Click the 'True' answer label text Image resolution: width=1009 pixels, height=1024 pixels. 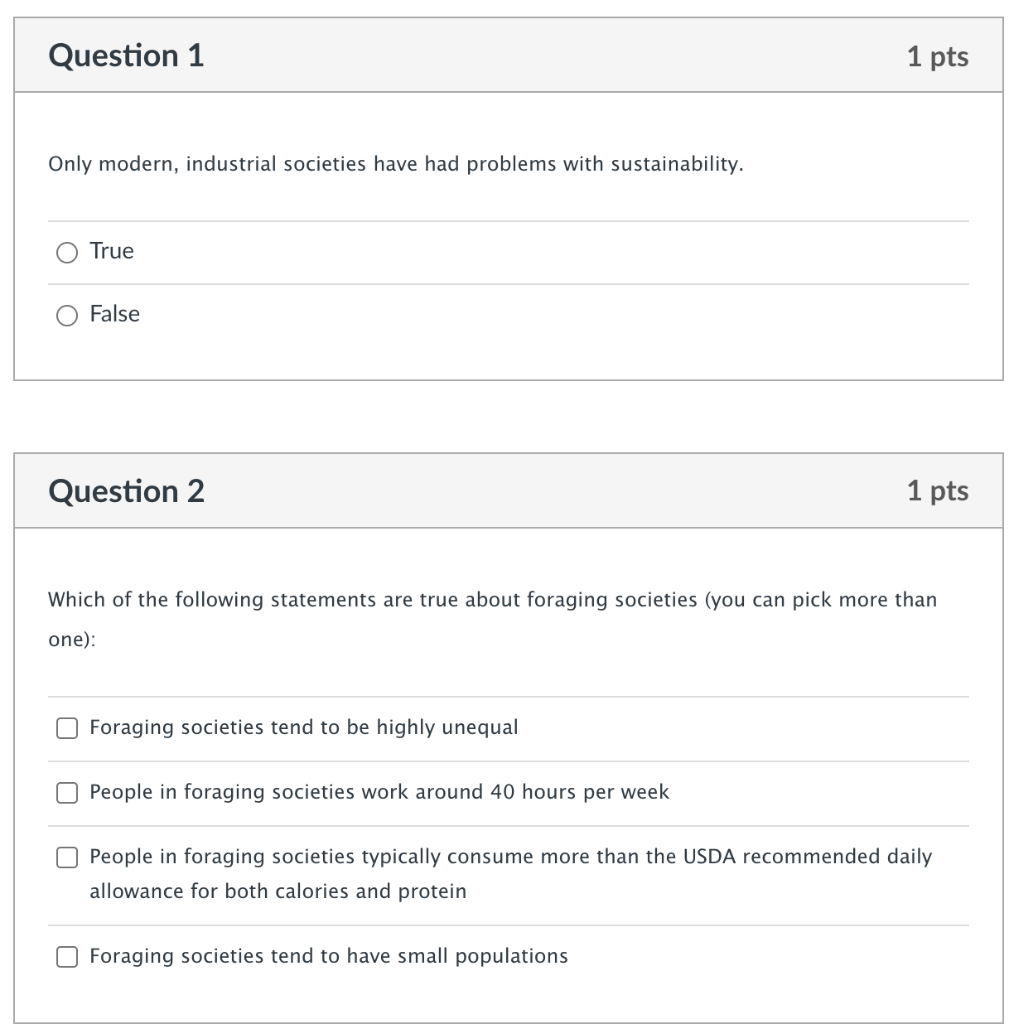[112, 251]
